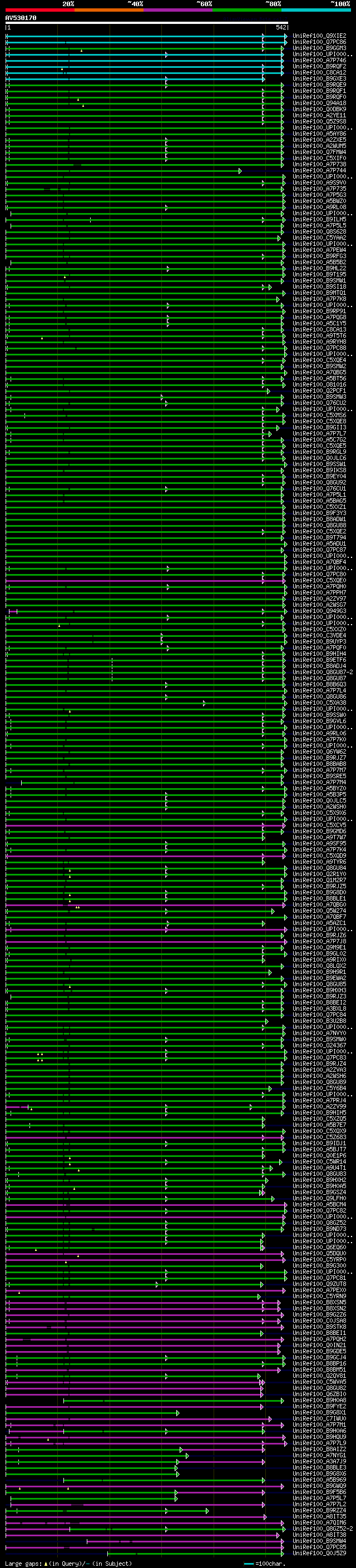
Task: Select hit UniRef100_A7QBG0
Action: (319, 905)
